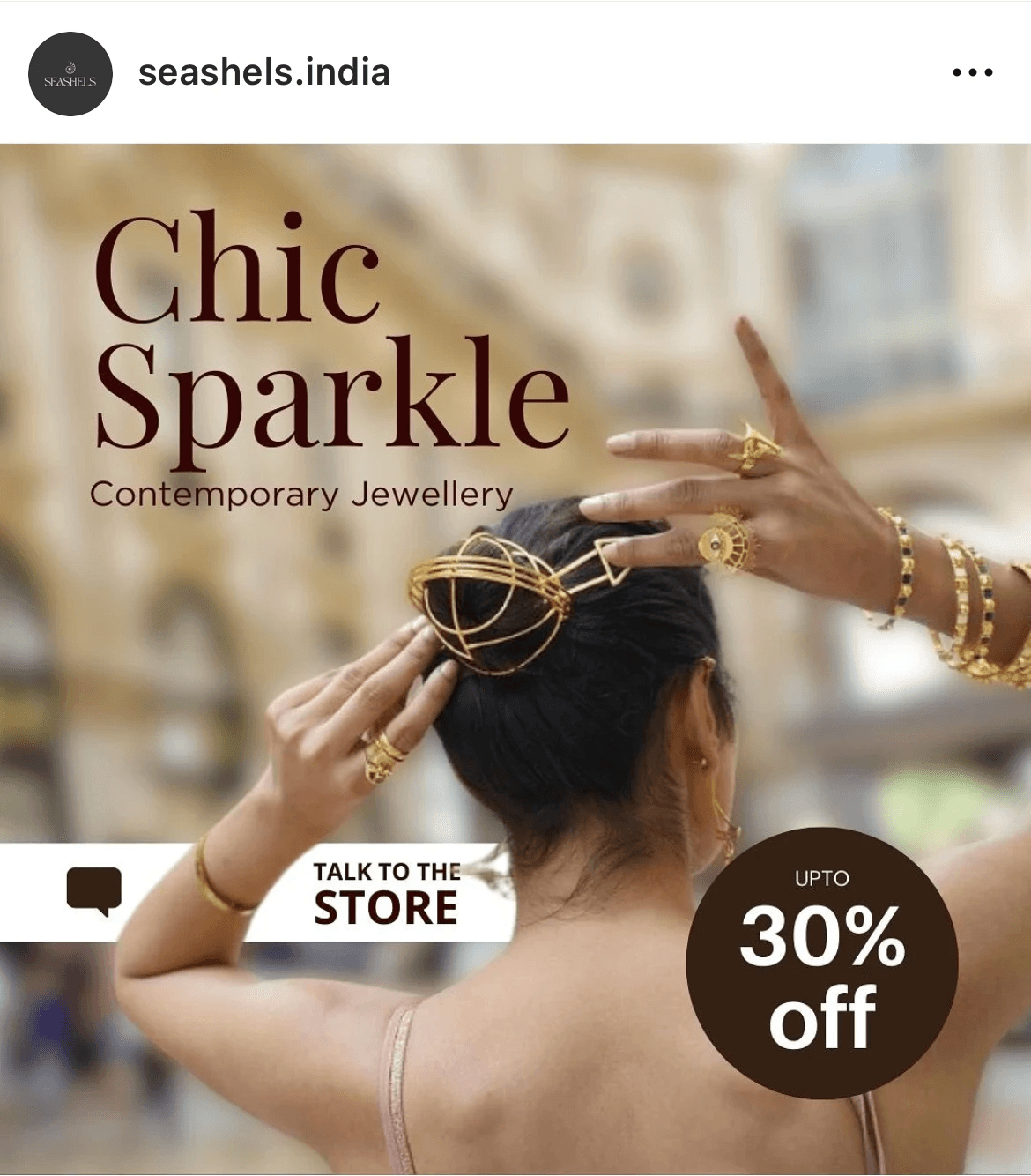The width and height of the screenshot is (1031, 1176).
Task: Tap the star-shaped gold ring on index finger
Action: [753, 449]
